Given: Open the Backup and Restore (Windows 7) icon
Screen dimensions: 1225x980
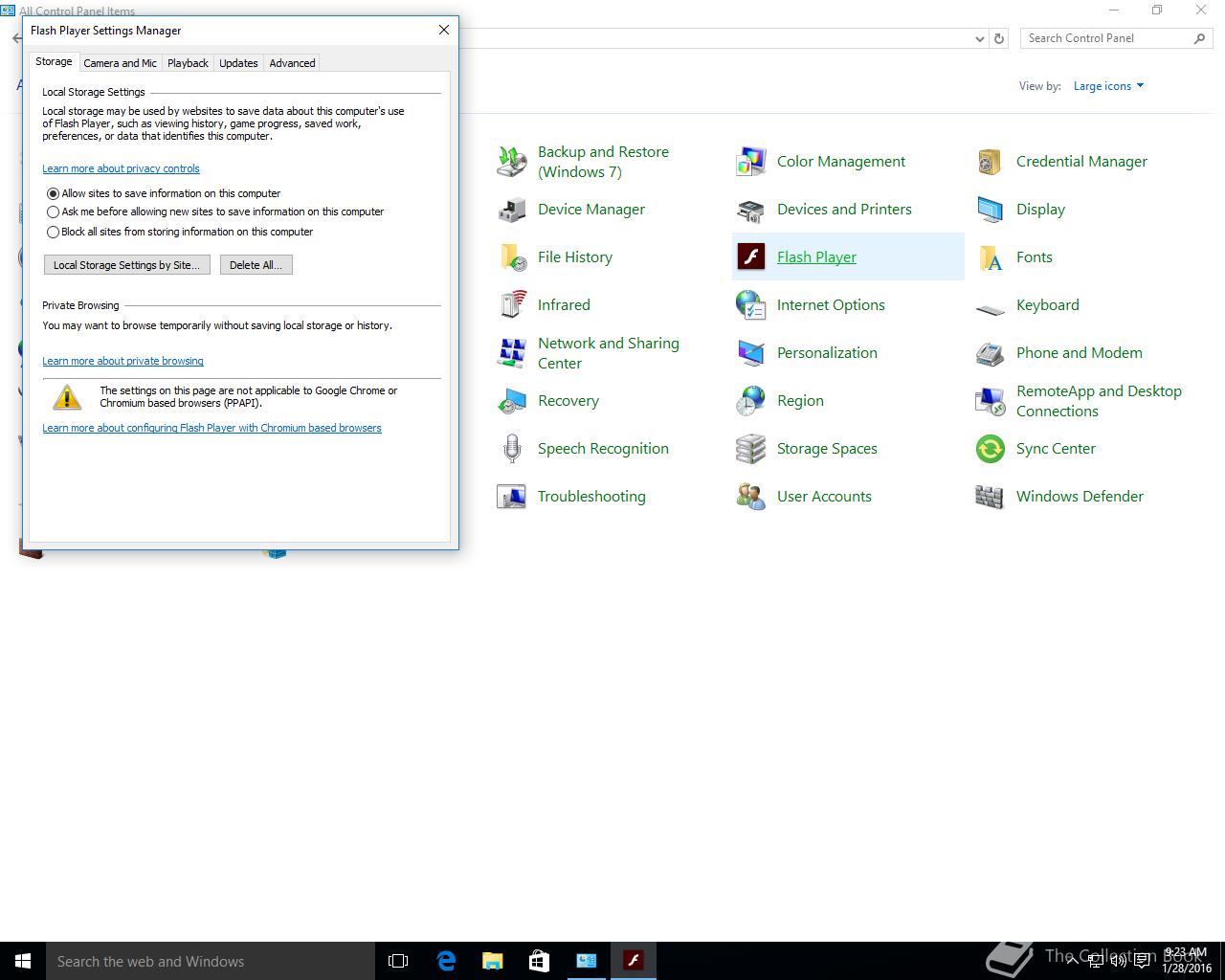Looking at the screenshot, I should pos(512,162).
